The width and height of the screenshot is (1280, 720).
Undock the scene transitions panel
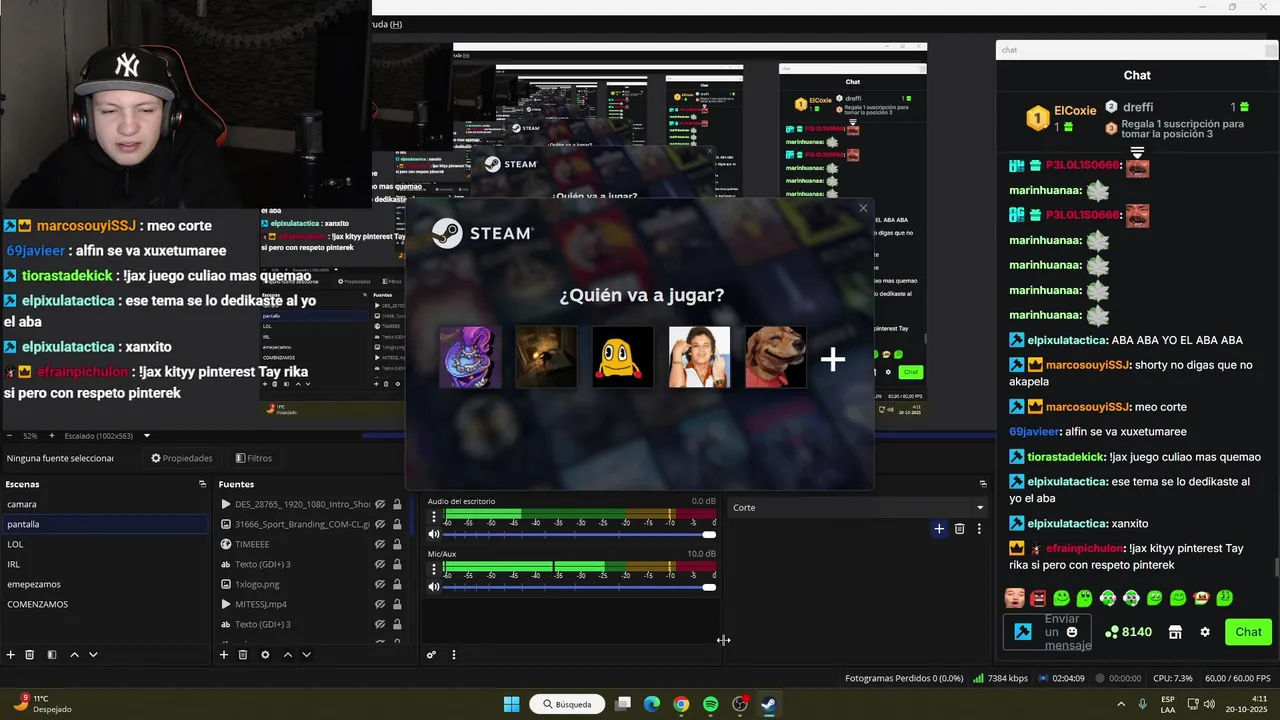(983, 484)
